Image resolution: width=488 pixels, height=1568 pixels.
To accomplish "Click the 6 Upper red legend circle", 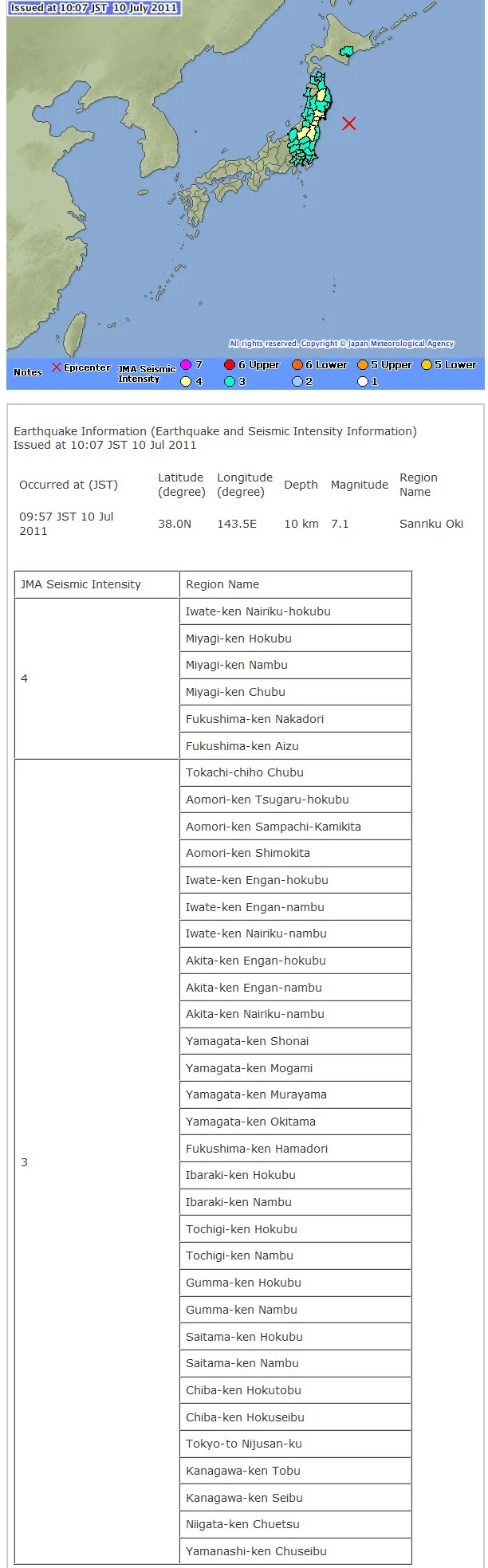I will (230, 365).
